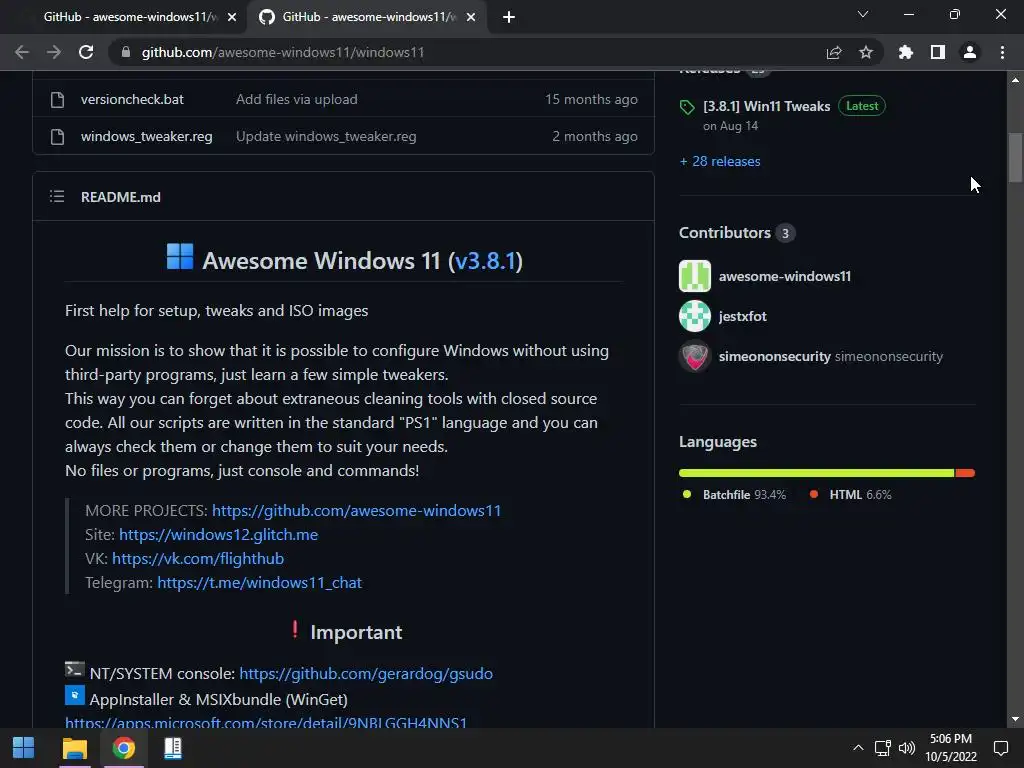Click the site lock icon in address bar
1024x768 pixels.
[126, 52]
